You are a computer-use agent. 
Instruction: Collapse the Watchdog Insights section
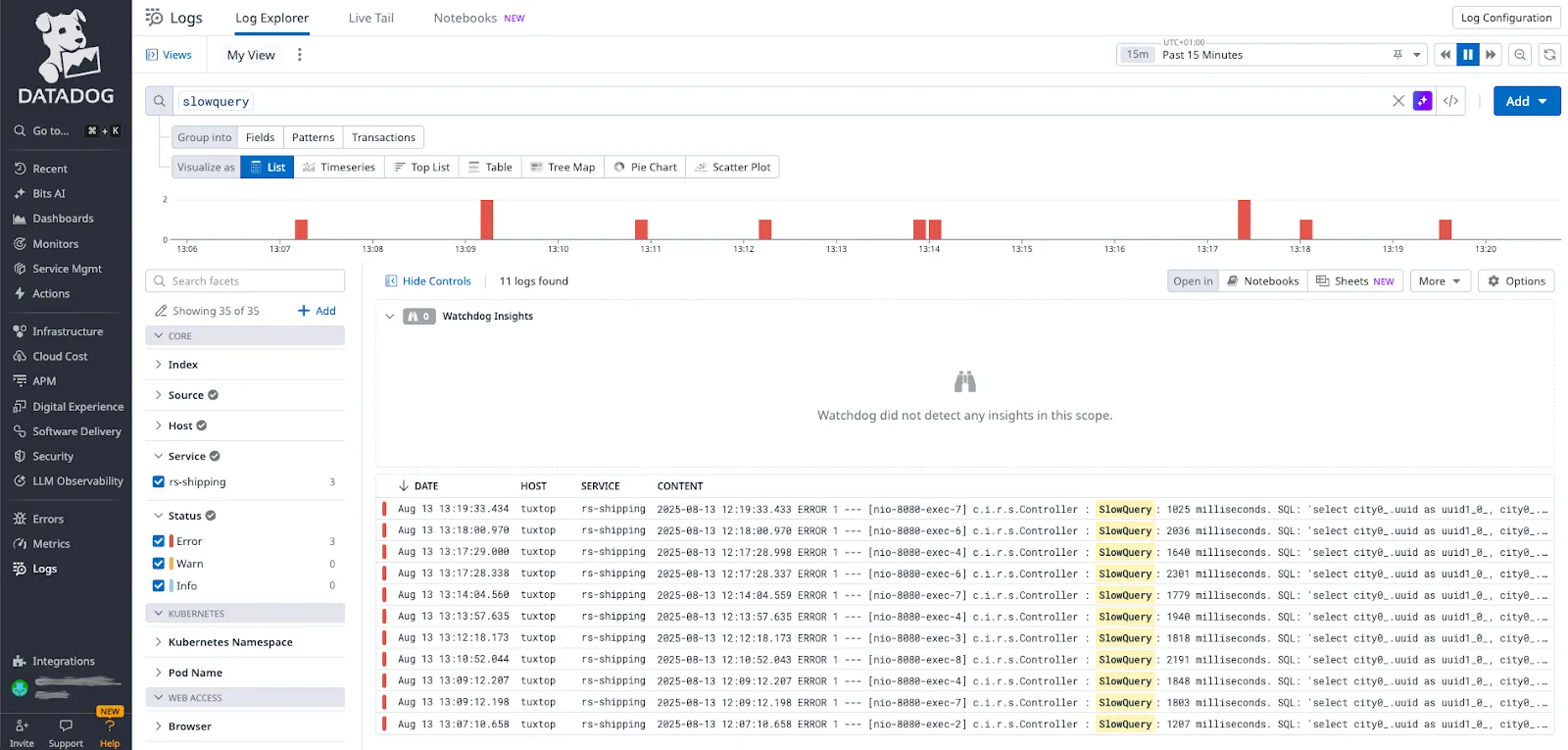click(x=389, y=316)
